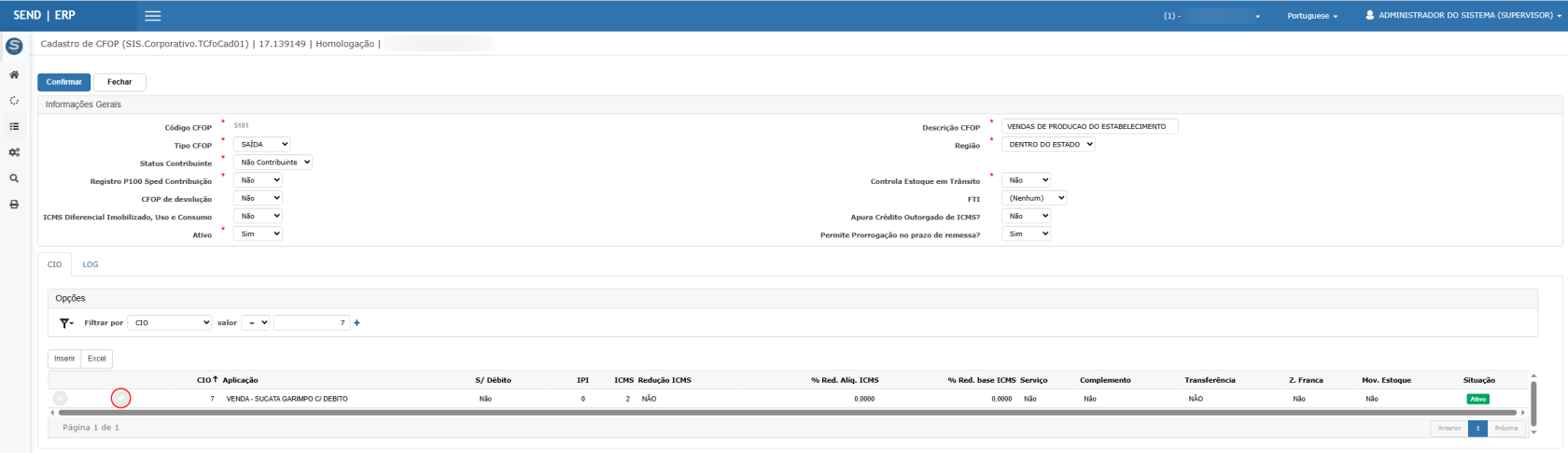Open the filter operator dropdown
1568x453 pixels.
[256, 323]
